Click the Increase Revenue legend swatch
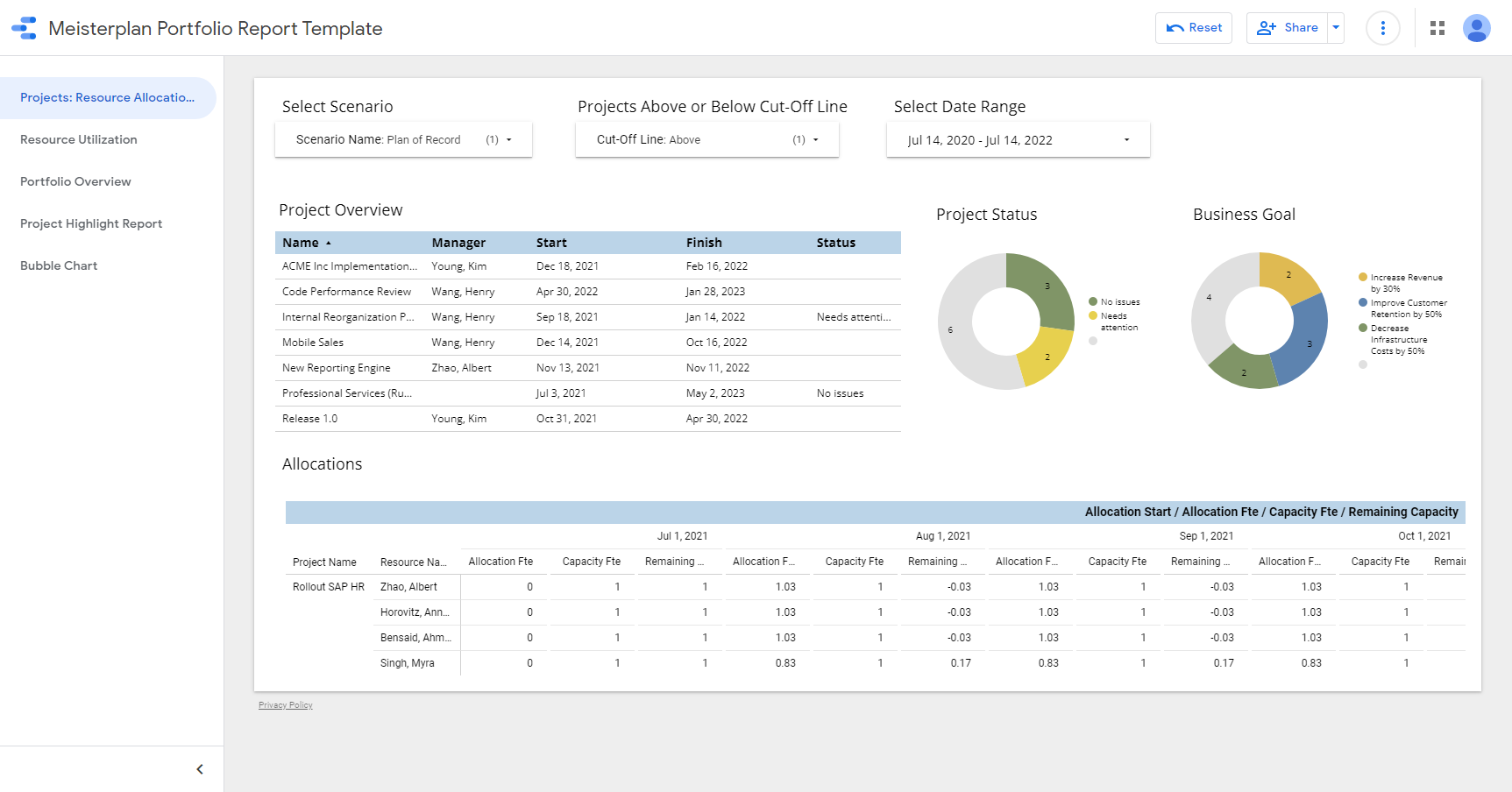Screen dimensions: 1512x792 pyautogui.click(x=1363, y=278)
